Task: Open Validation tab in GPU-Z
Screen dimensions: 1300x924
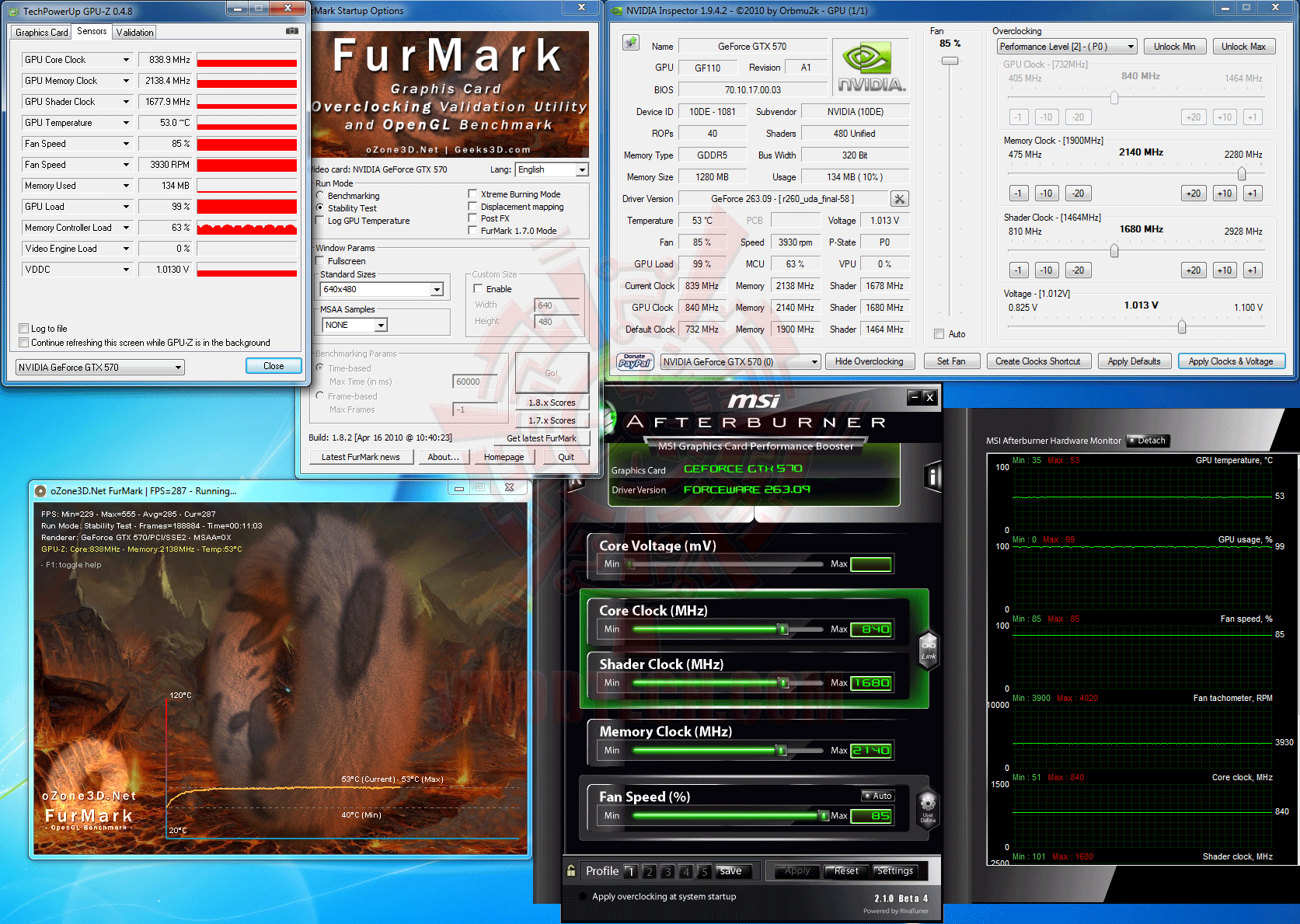Action: [x=134, y=33]
